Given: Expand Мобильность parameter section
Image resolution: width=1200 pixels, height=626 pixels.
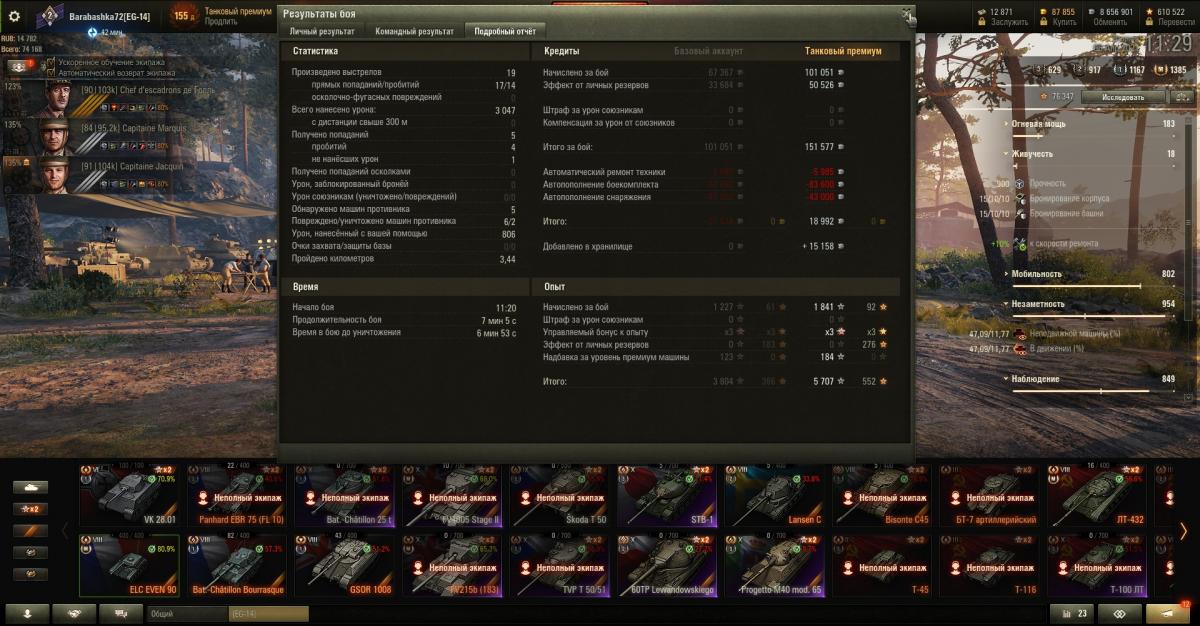Looking at the screenshot, I should click(1005, 273).
